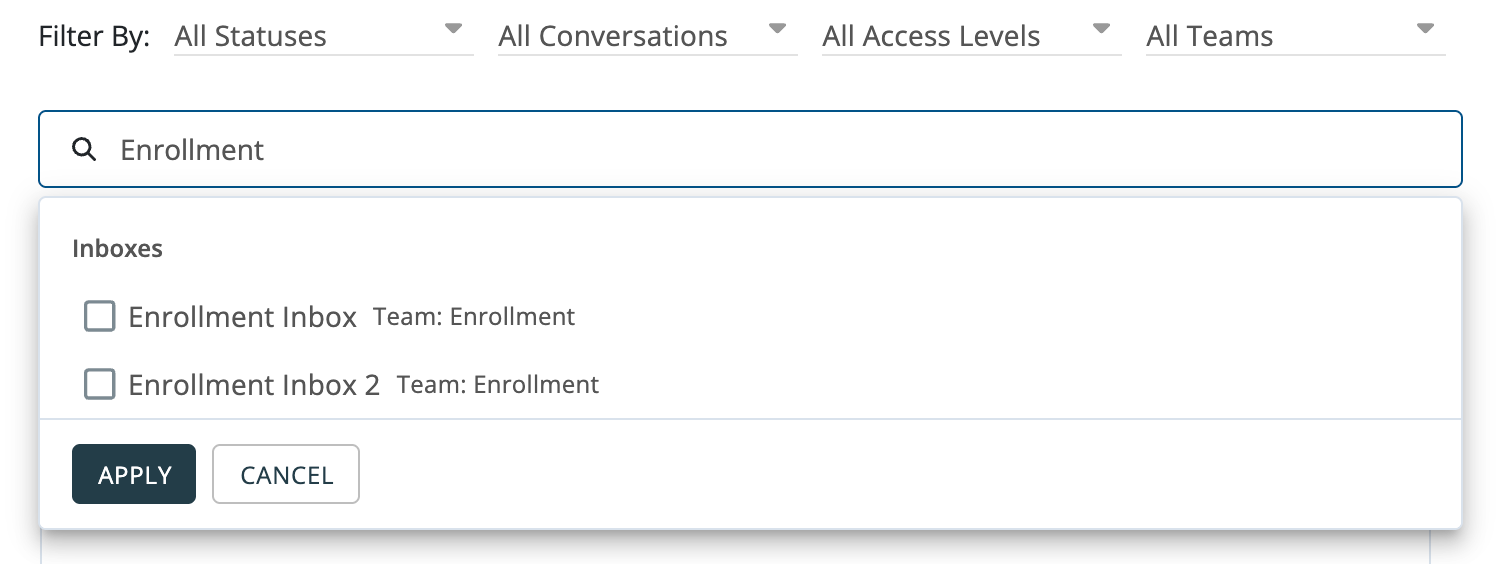Select the Enrollment Inbox 2 label text

254,386
